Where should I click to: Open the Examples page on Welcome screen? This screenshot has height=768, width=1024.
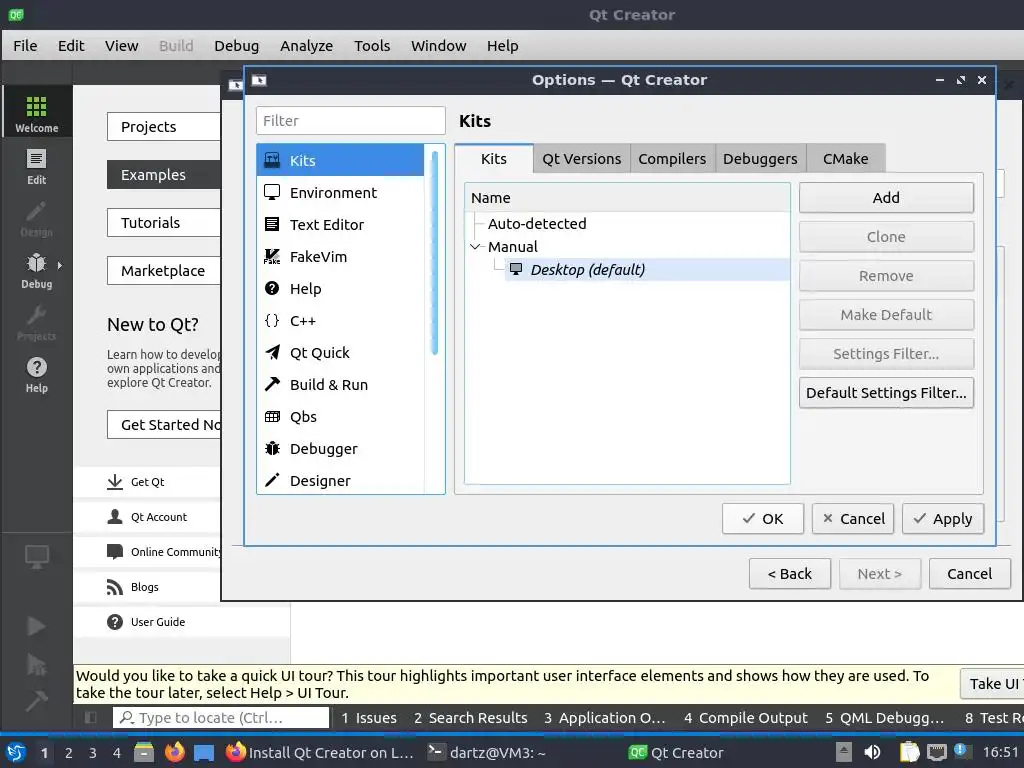click(164, 174)
